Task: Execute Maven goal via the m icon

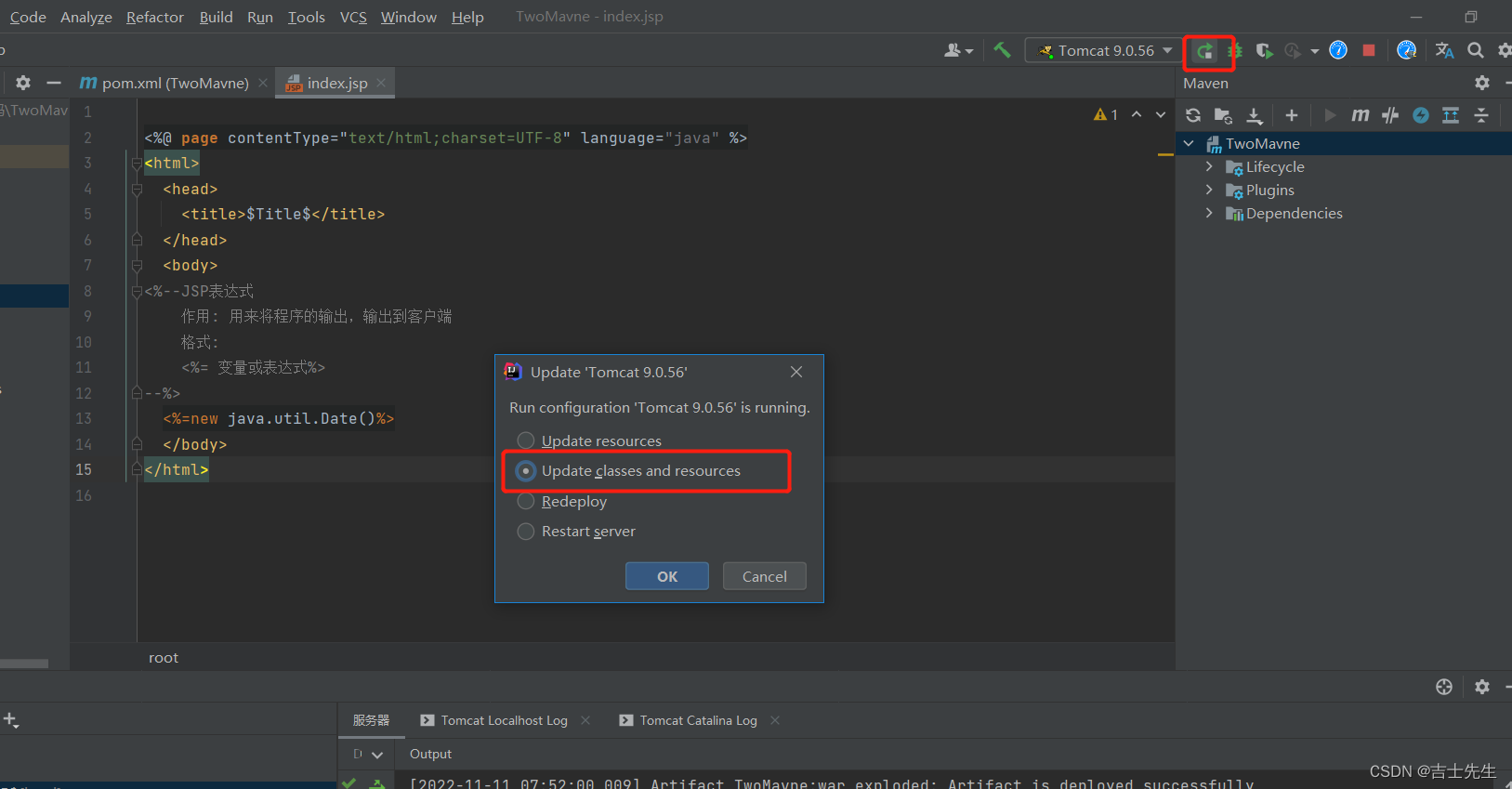Action: pyautogui.click(x=1361, y=115)
